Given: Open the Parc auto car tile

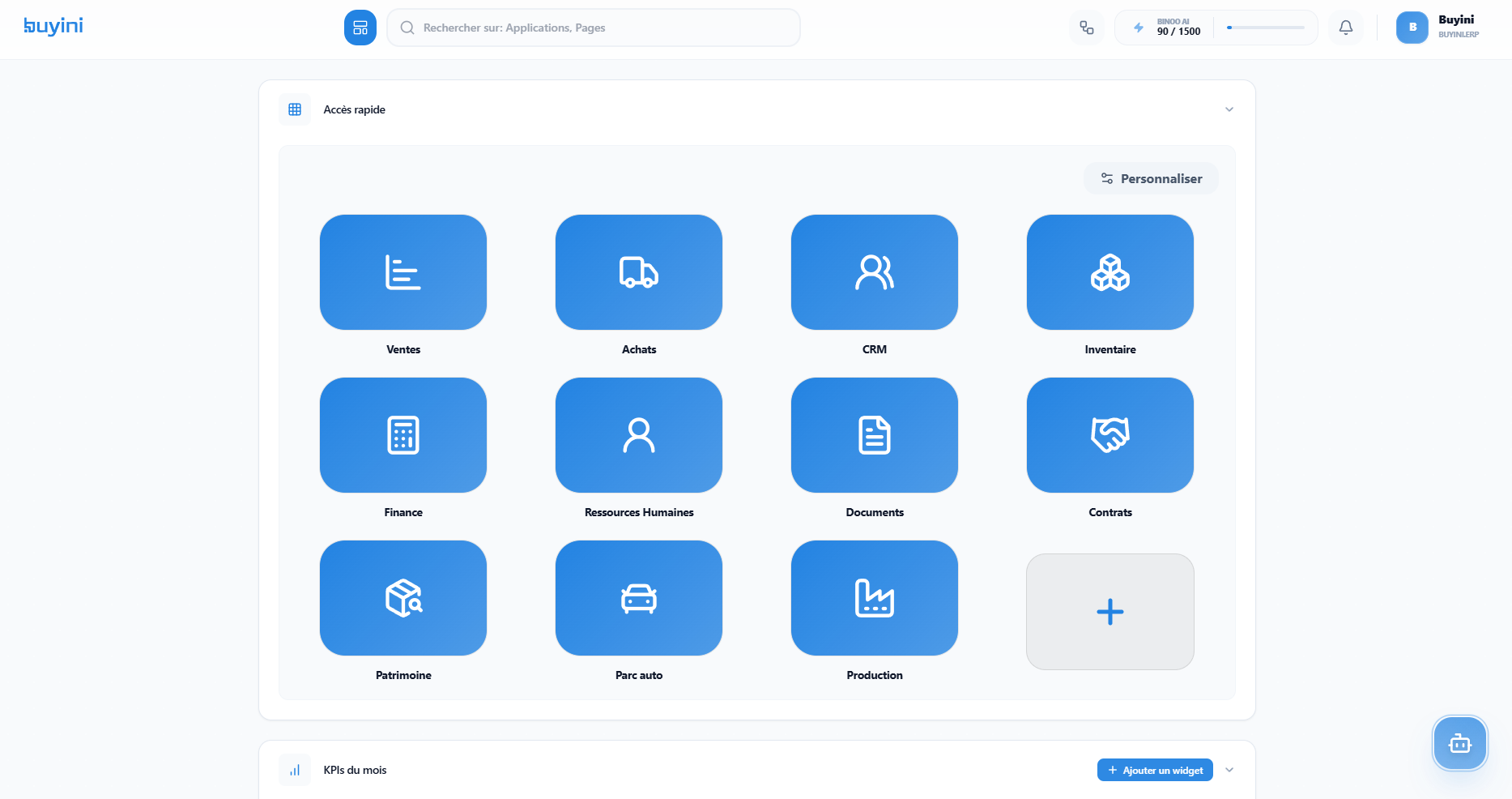Looking at the screenshot, I should [x=639, y=598].
